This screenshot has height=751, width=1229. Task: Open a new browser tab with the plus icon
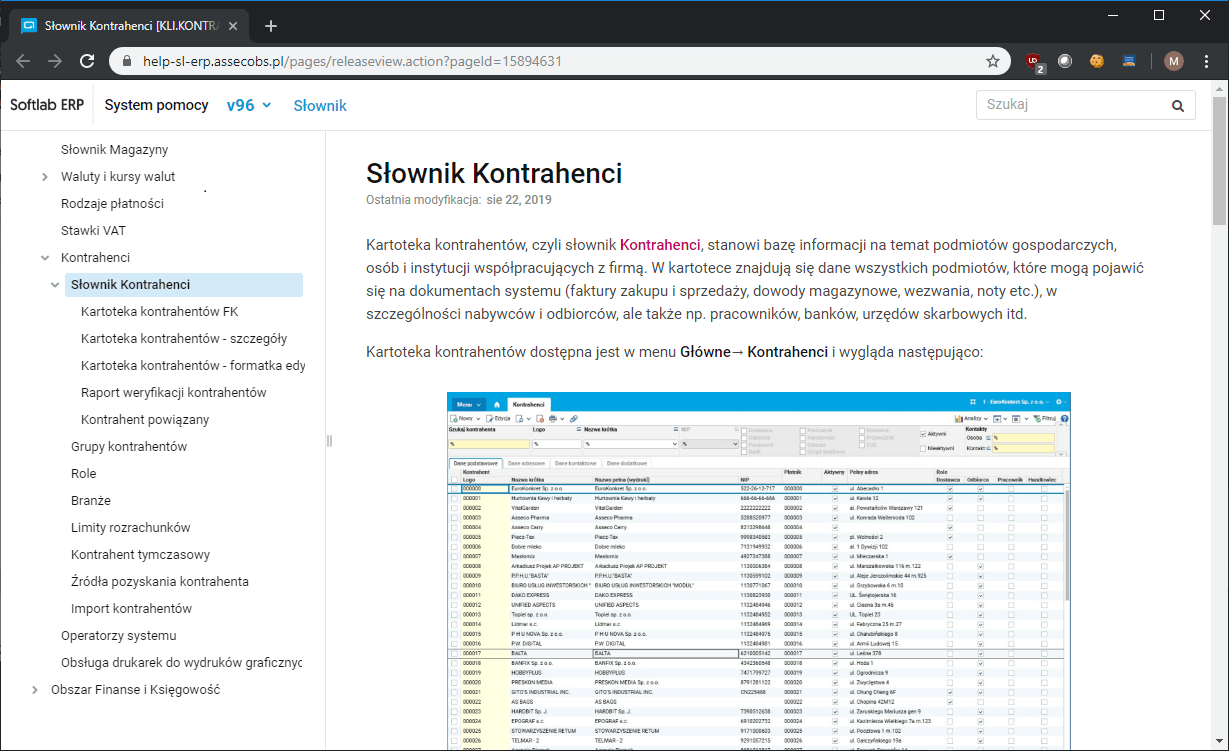[270, 26]
